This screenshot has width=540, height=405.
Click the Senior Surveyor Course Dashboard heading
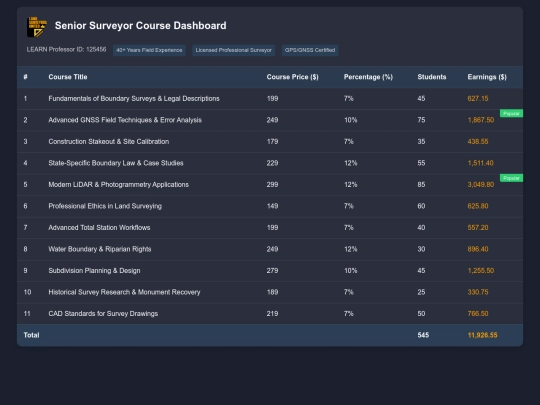(x=141, y=25)
